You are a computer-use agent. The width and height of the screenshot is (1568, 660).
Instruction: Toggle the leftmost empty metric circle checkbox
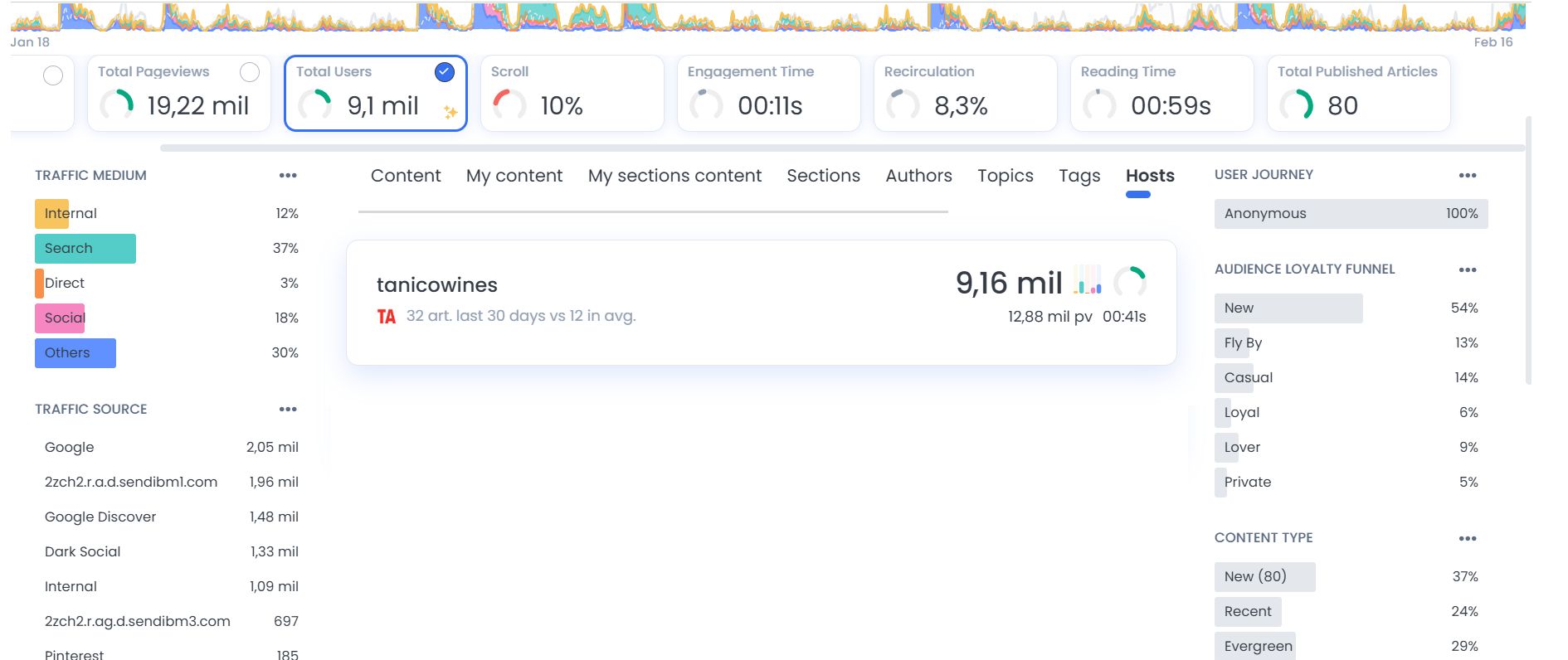(53, 75)
